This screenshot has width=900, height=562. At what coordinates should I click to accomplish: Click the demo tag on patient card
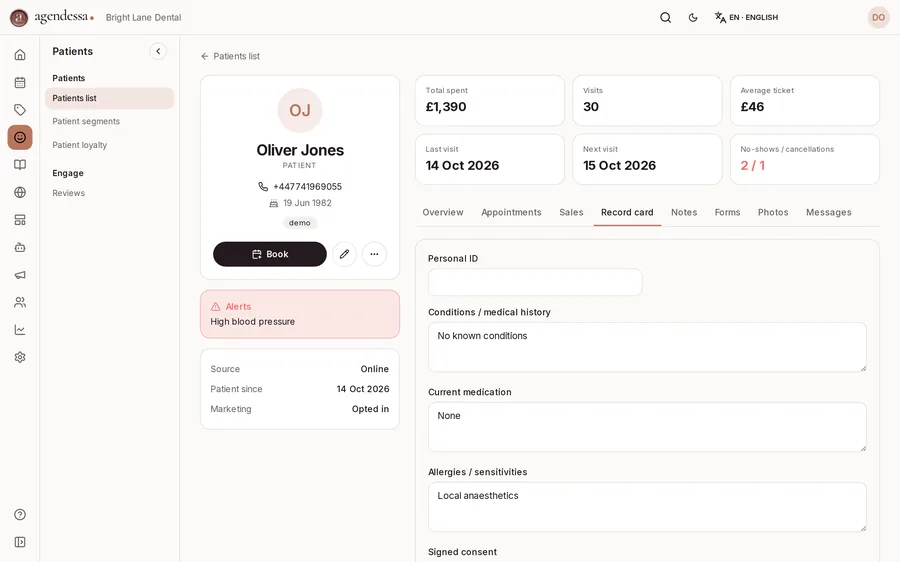click(300, 223)
